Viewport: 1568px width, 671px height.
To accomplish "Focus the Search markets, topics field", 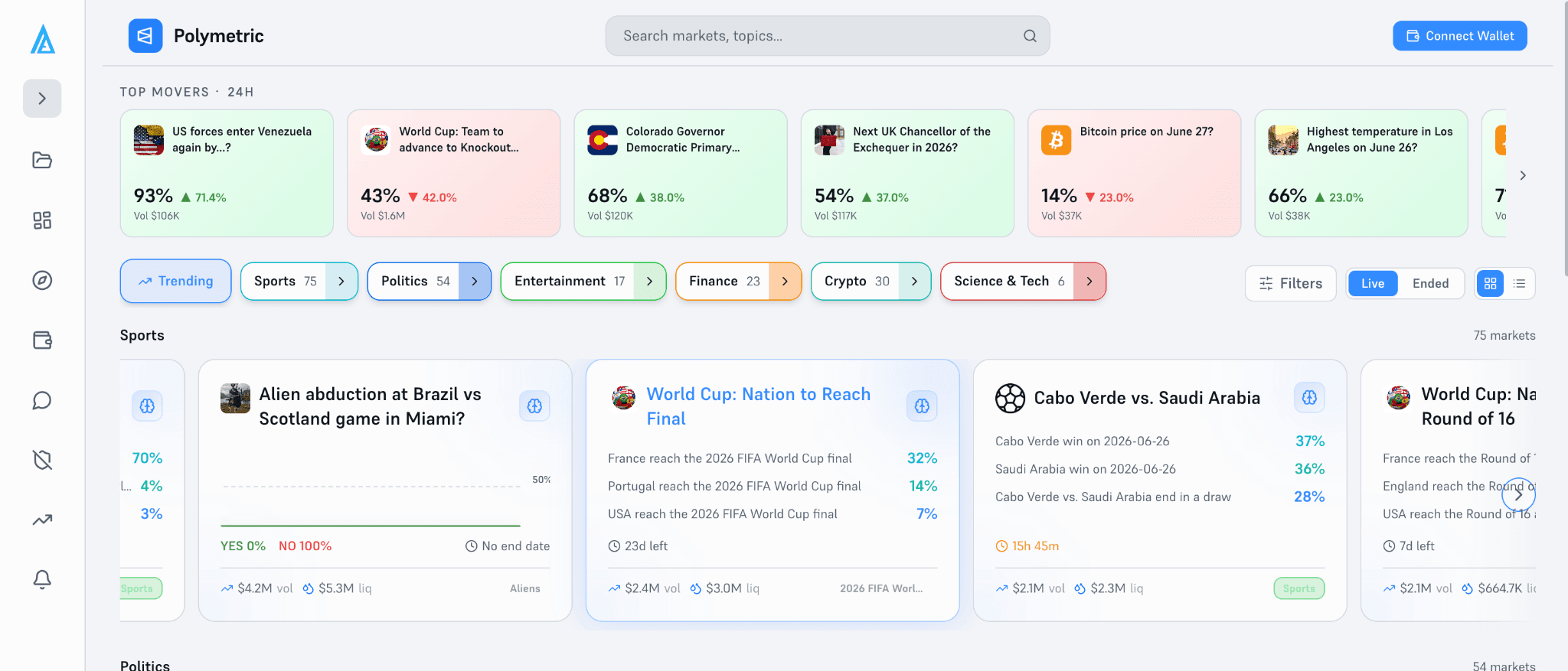I will tap(827, 36).
